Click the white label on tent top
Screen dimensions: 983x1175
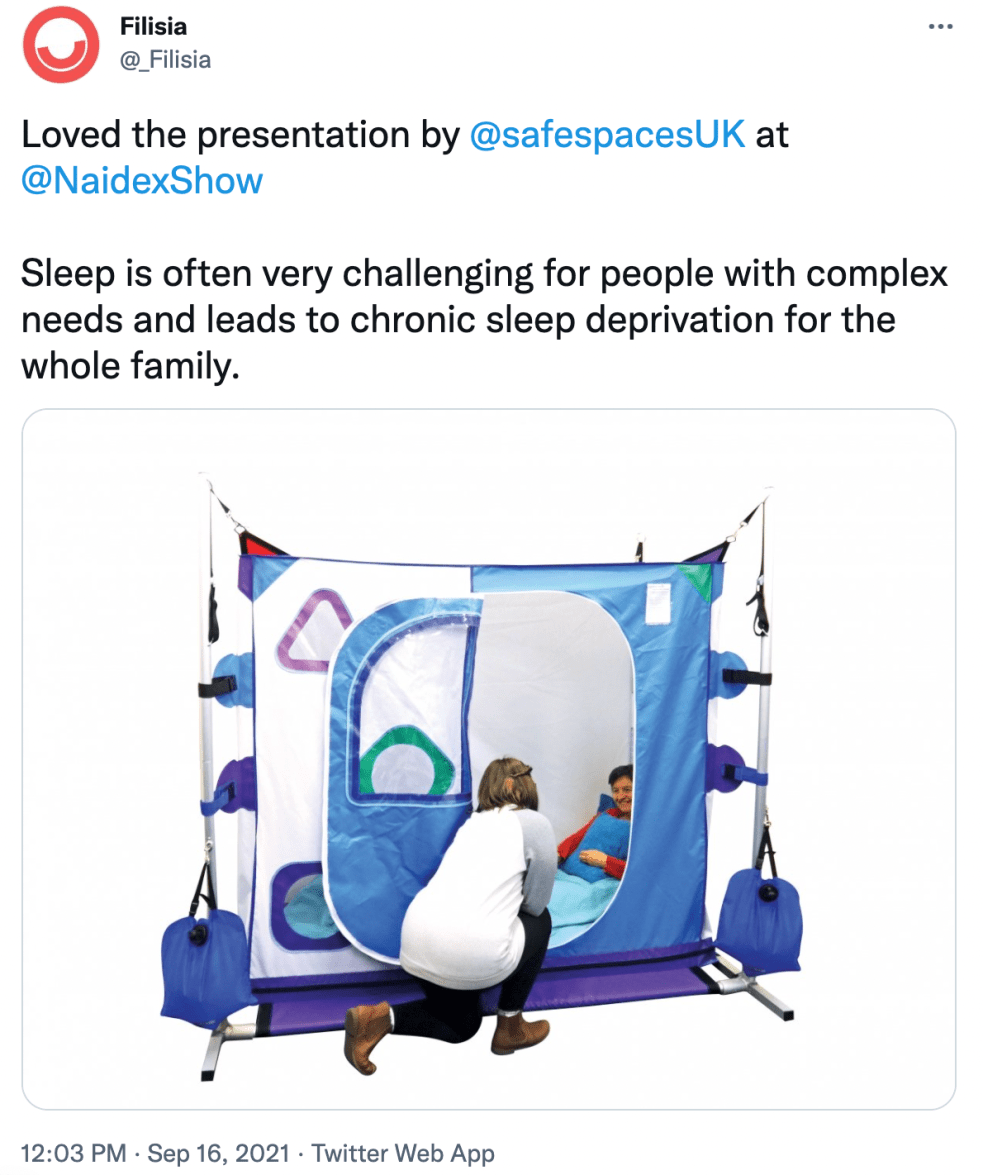[658, 604]
